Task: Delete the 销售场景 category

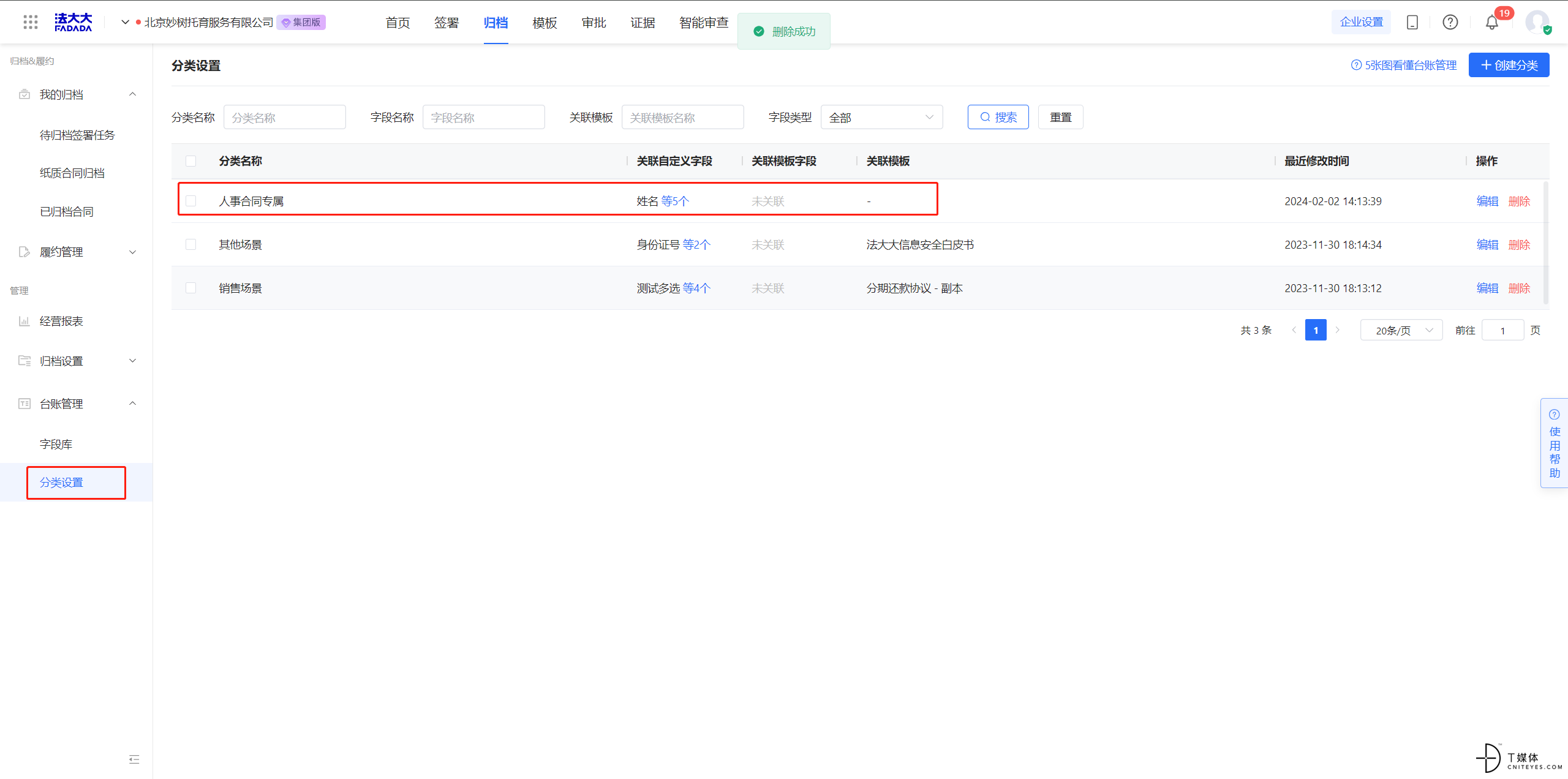Action: point(1519,288)
